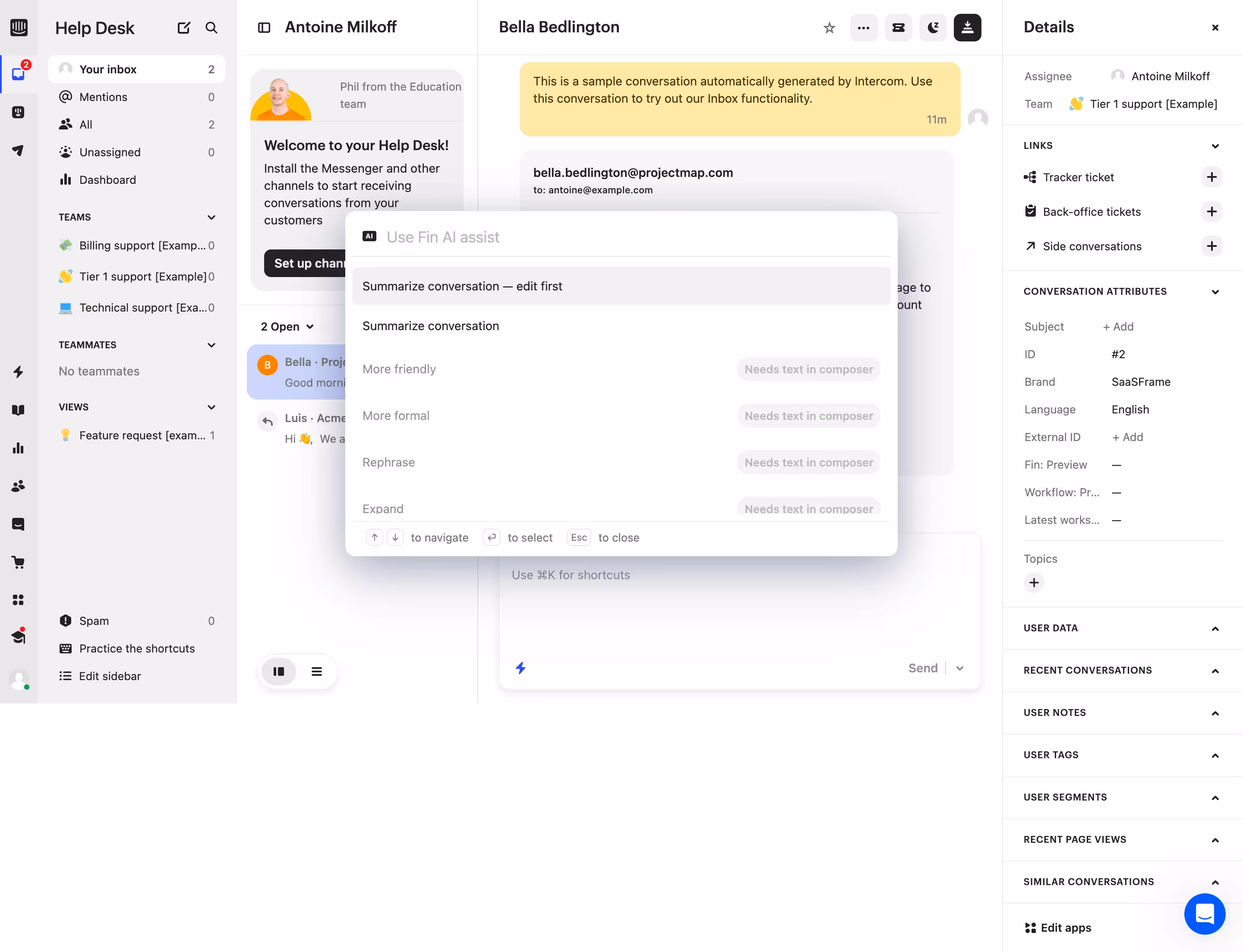This screenshot has height=952, width=1243.
Task: Close the conversation with the black arrow button
Action: 968,27
